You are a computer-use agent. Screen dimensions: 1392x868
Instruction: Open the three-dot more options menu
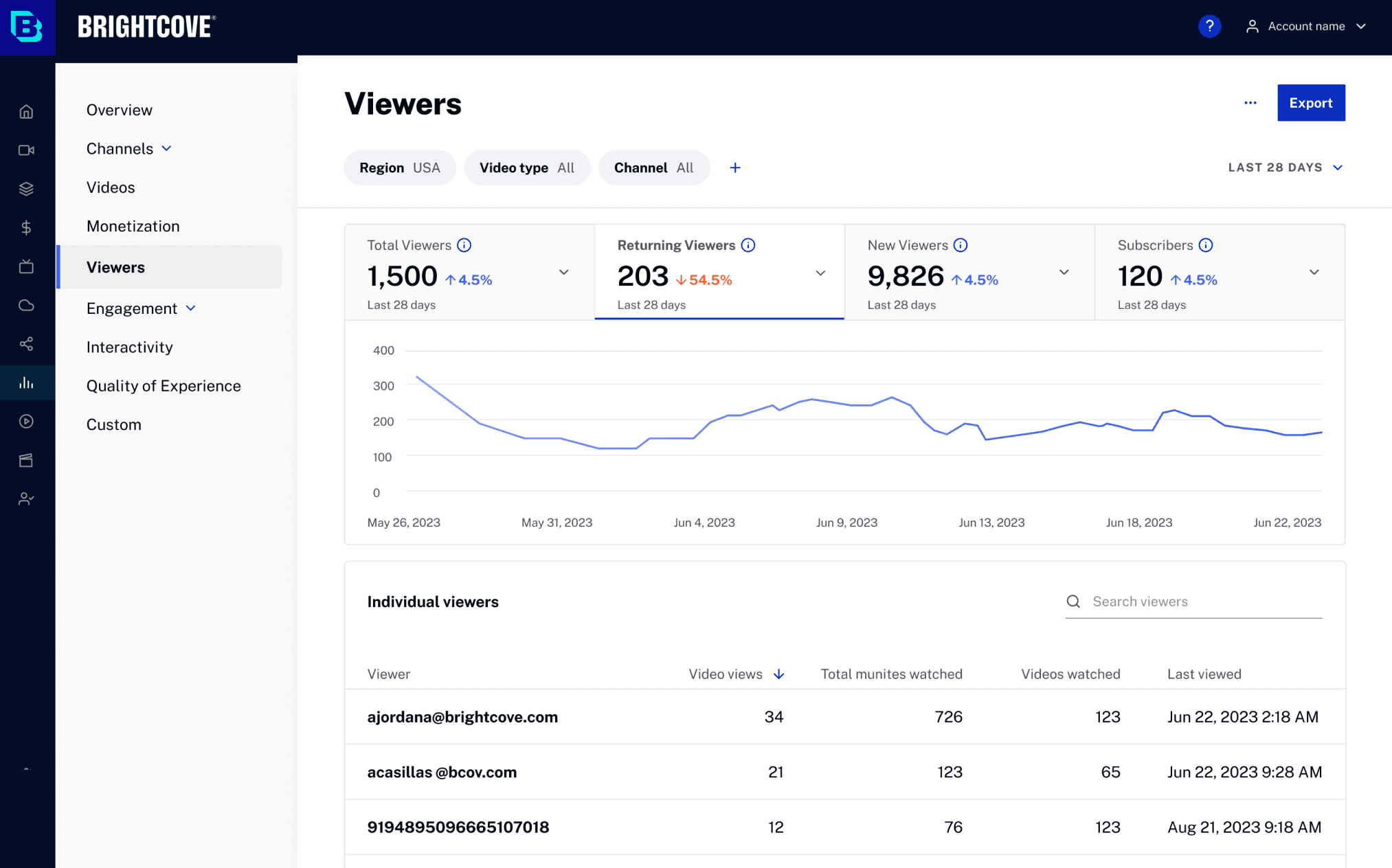[x=1250, y=103]
